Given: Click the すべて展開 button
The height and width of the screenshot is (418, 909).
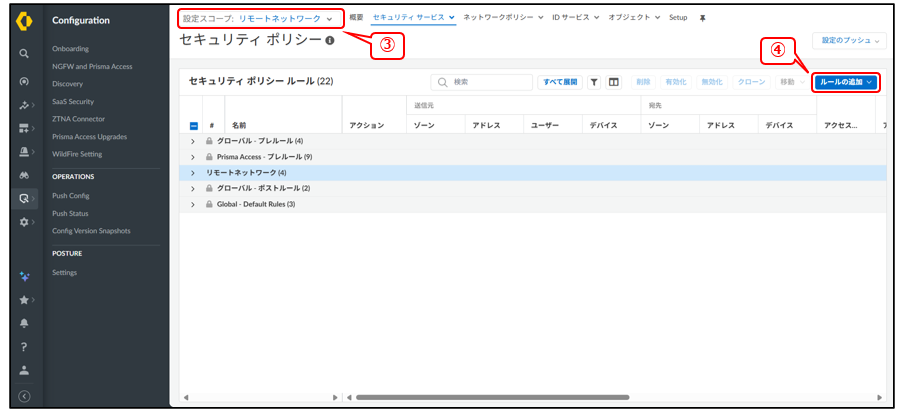Looking at the screenshot, I should click(x=560, y=82).
